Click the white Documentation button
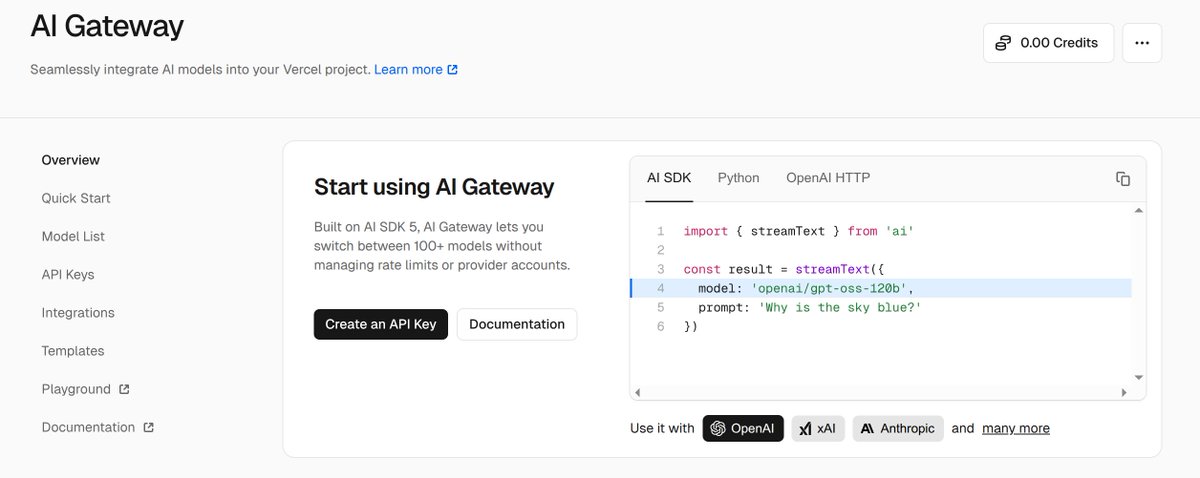 click(x=517, y=324)
